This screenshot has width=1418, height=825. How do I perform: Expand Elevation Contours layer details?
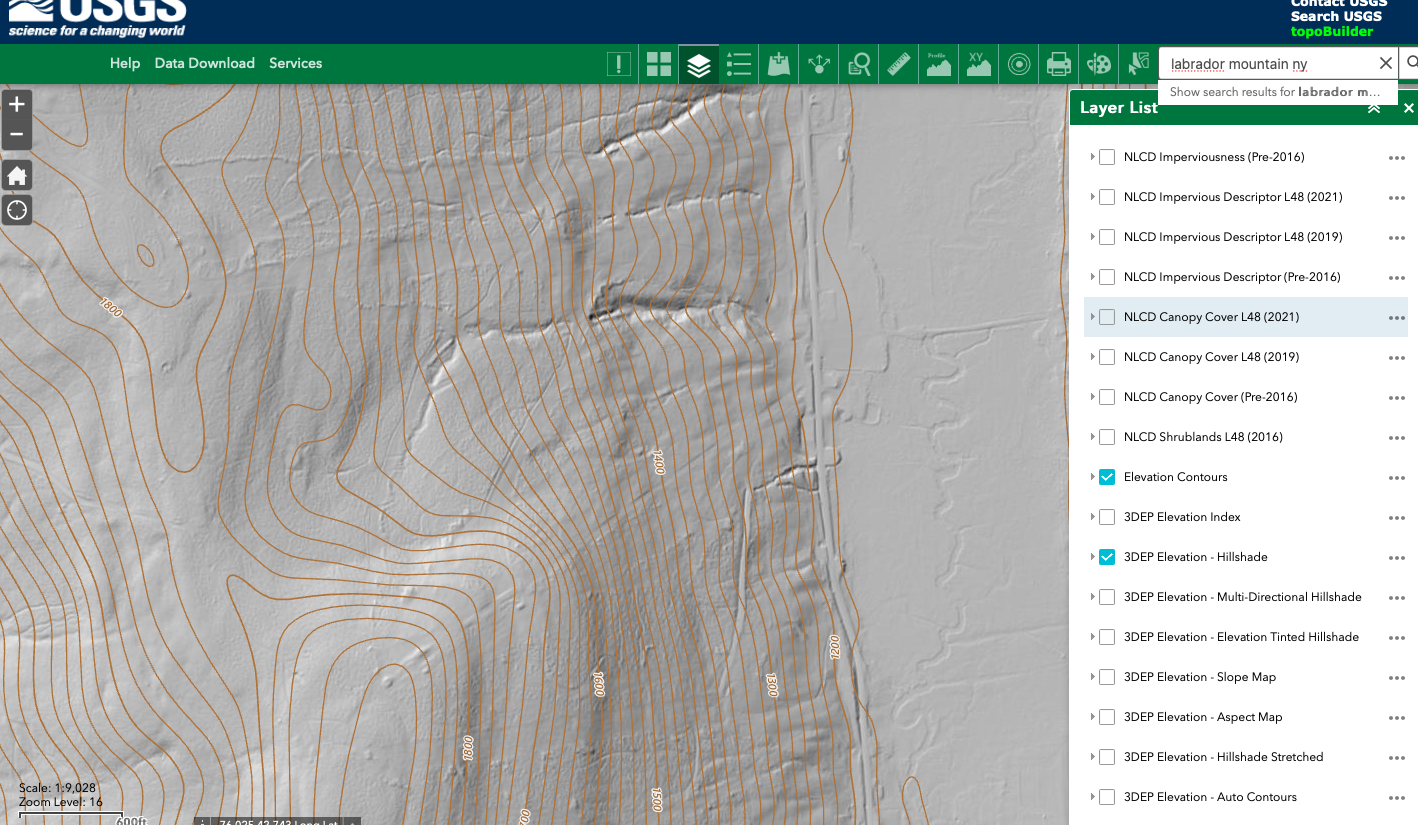tap(1092, 477)
